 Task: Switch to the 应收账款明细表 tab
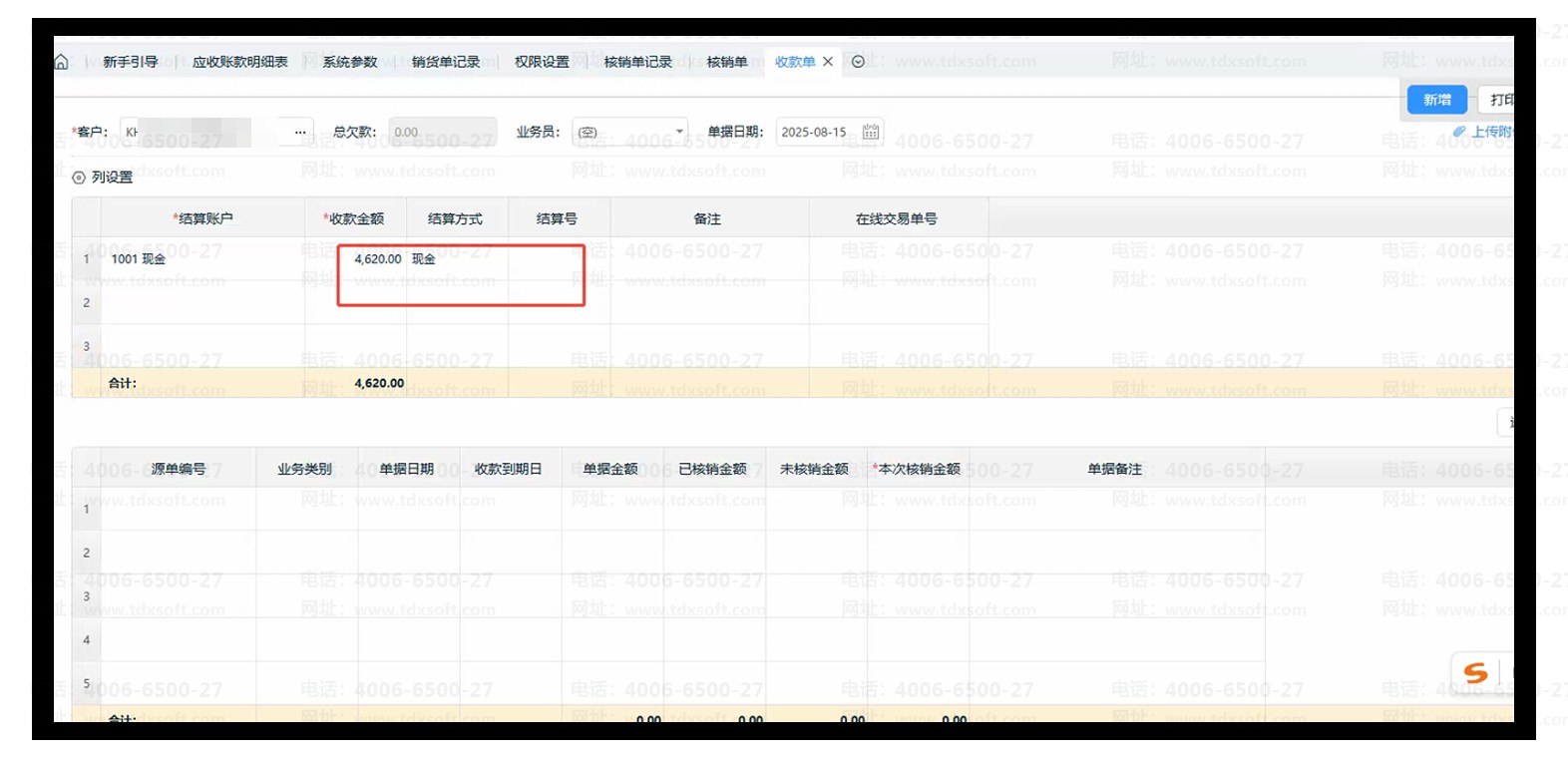pos(240,62)
